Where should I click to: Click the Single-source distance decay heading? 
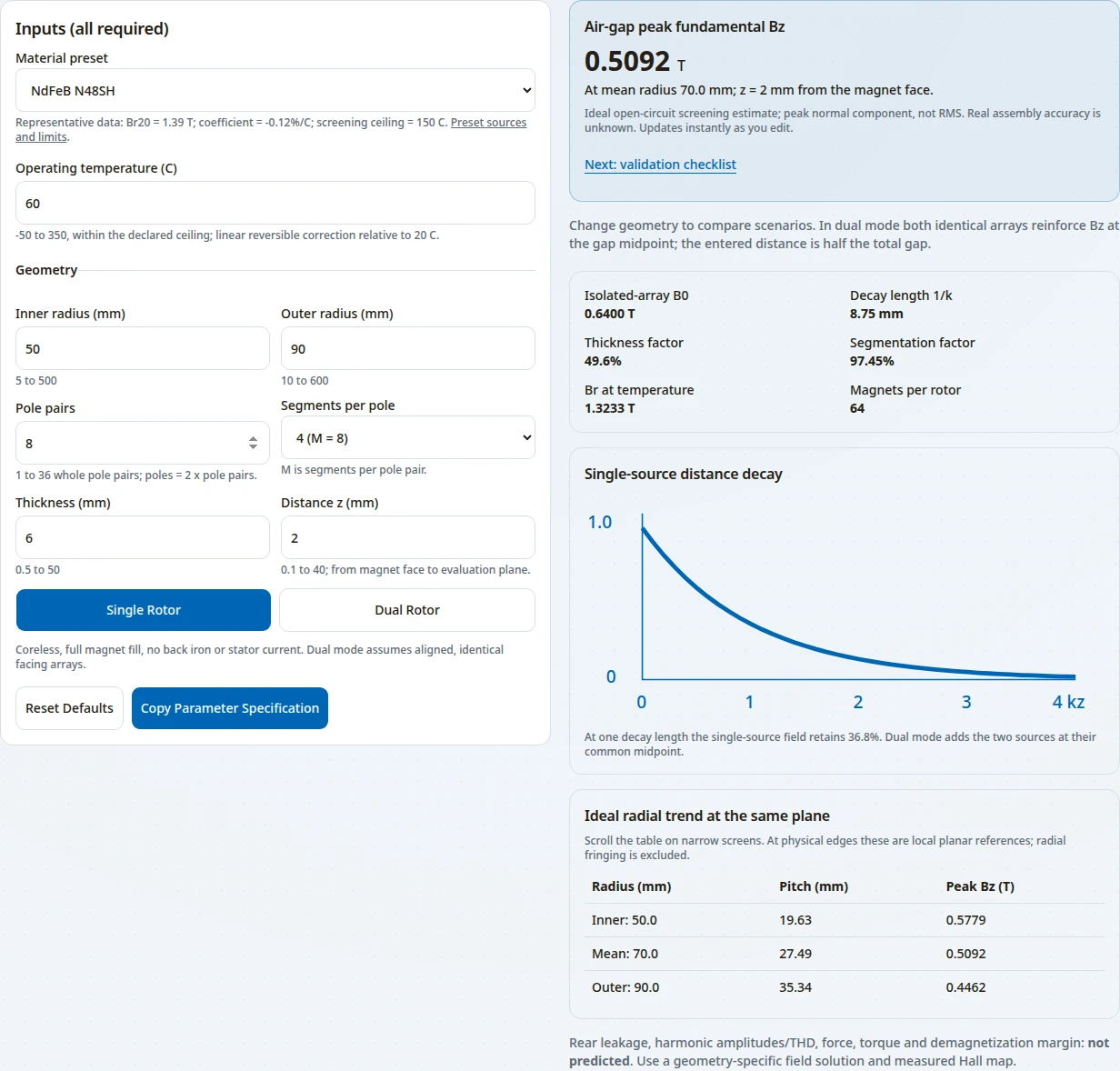[x=684, y=474]
